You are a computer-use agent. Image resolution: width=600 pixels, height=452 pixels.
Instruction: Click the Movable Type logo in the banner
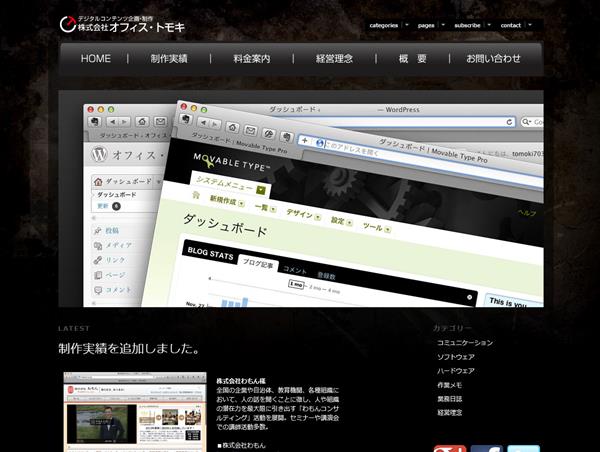(232, 162)
